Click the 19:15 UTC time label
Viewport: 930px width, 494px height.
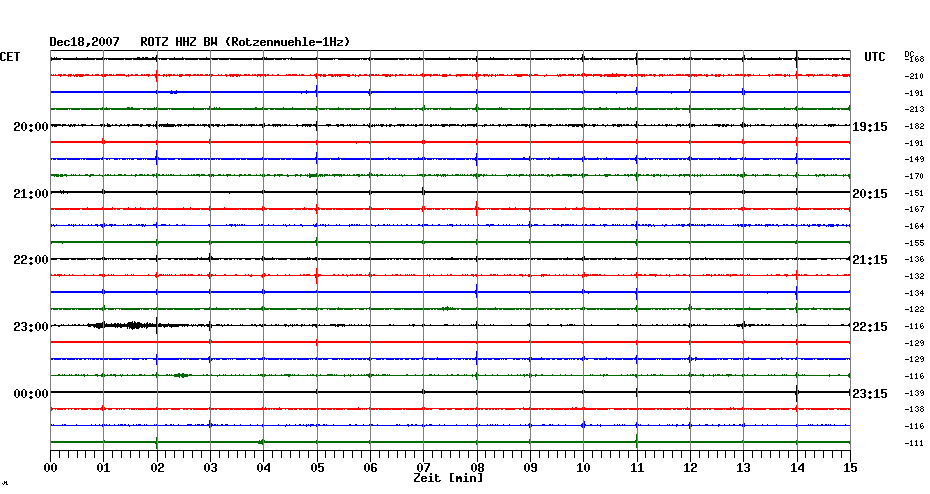tap(870, 127)
